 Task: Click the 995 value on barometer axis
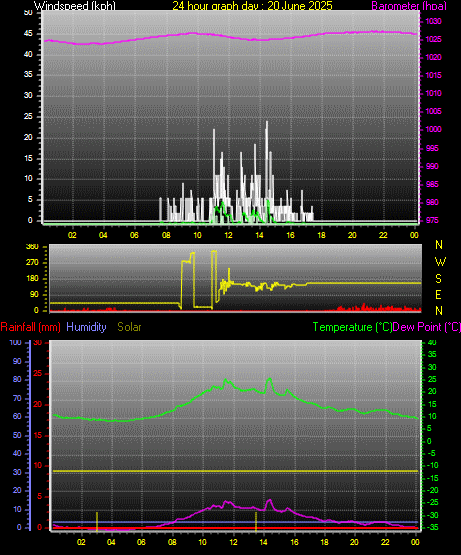coord(432,148)
